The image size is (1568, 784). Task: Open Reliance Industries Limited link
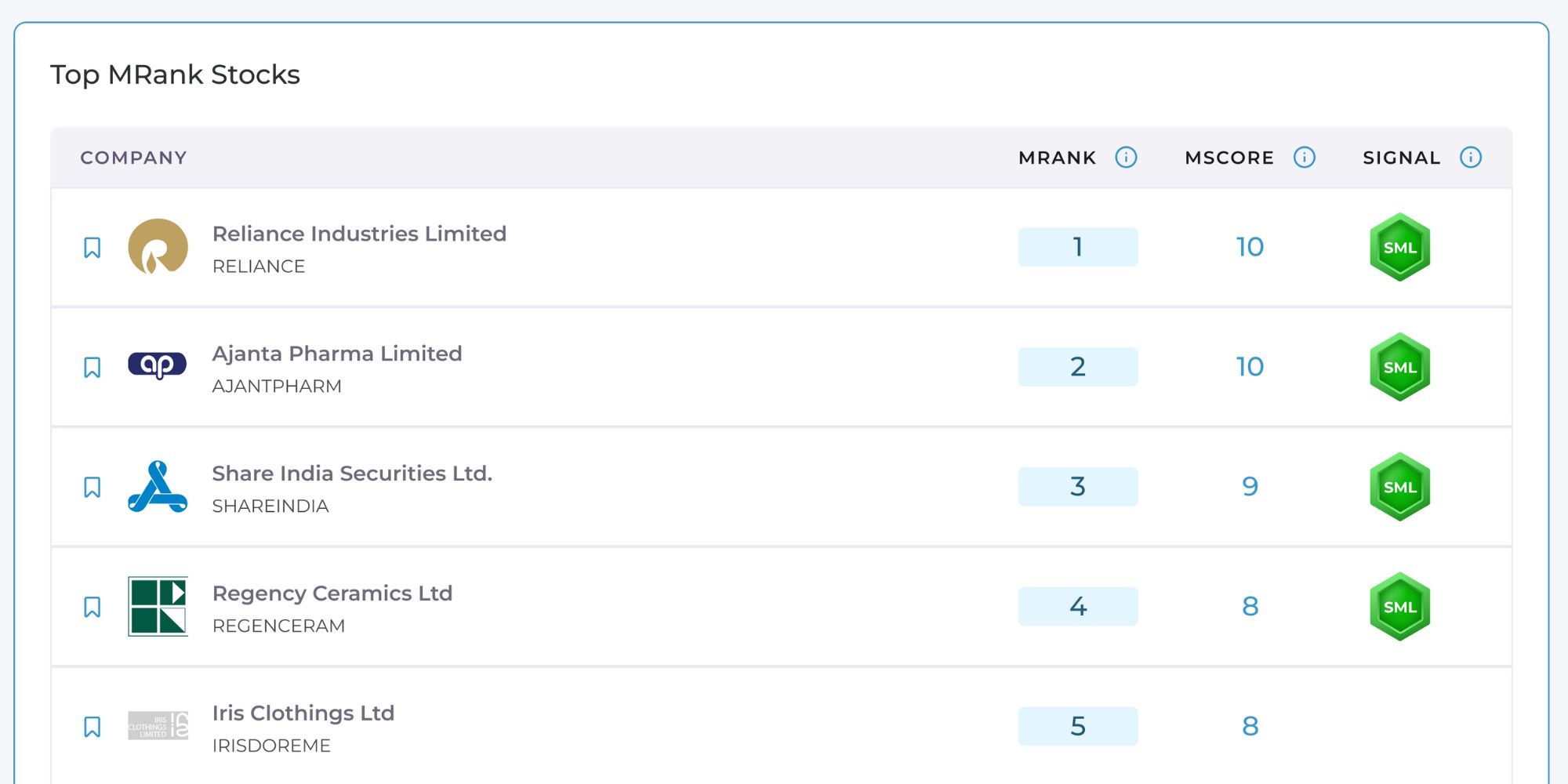pyautogui.click(x=359, y=234)
